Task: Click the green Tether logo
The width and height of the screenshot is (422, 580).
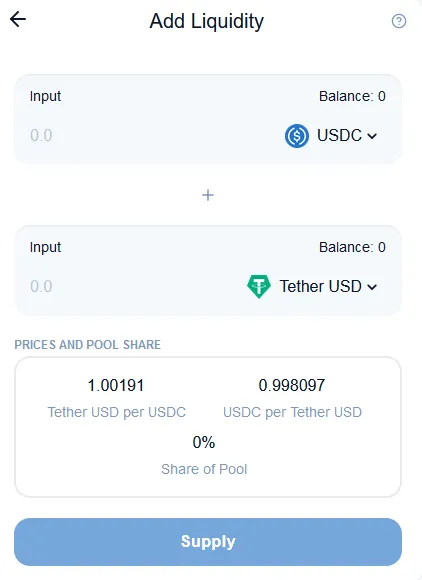Action: click(259, 286)
